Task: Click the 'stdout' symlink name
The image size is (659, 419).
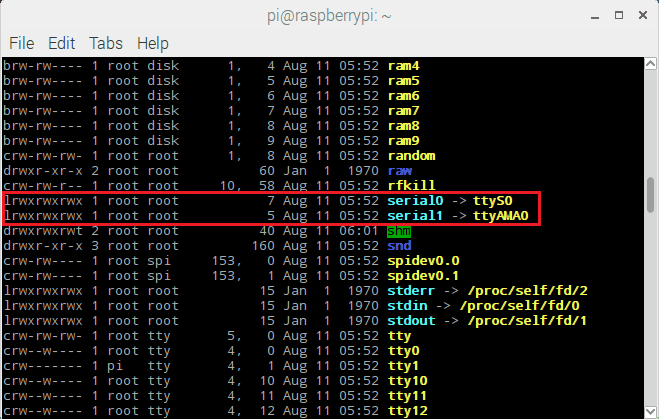Action: 411,321
